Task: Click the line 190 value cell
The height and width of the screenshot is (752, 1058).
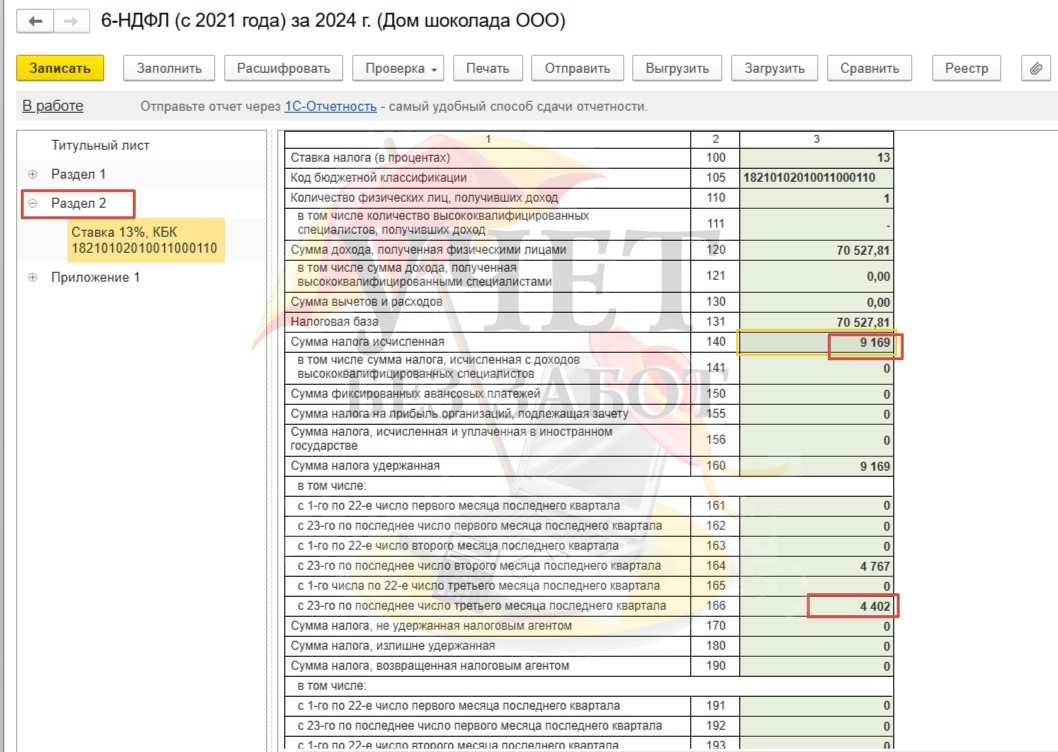Action: coord(816,666)
